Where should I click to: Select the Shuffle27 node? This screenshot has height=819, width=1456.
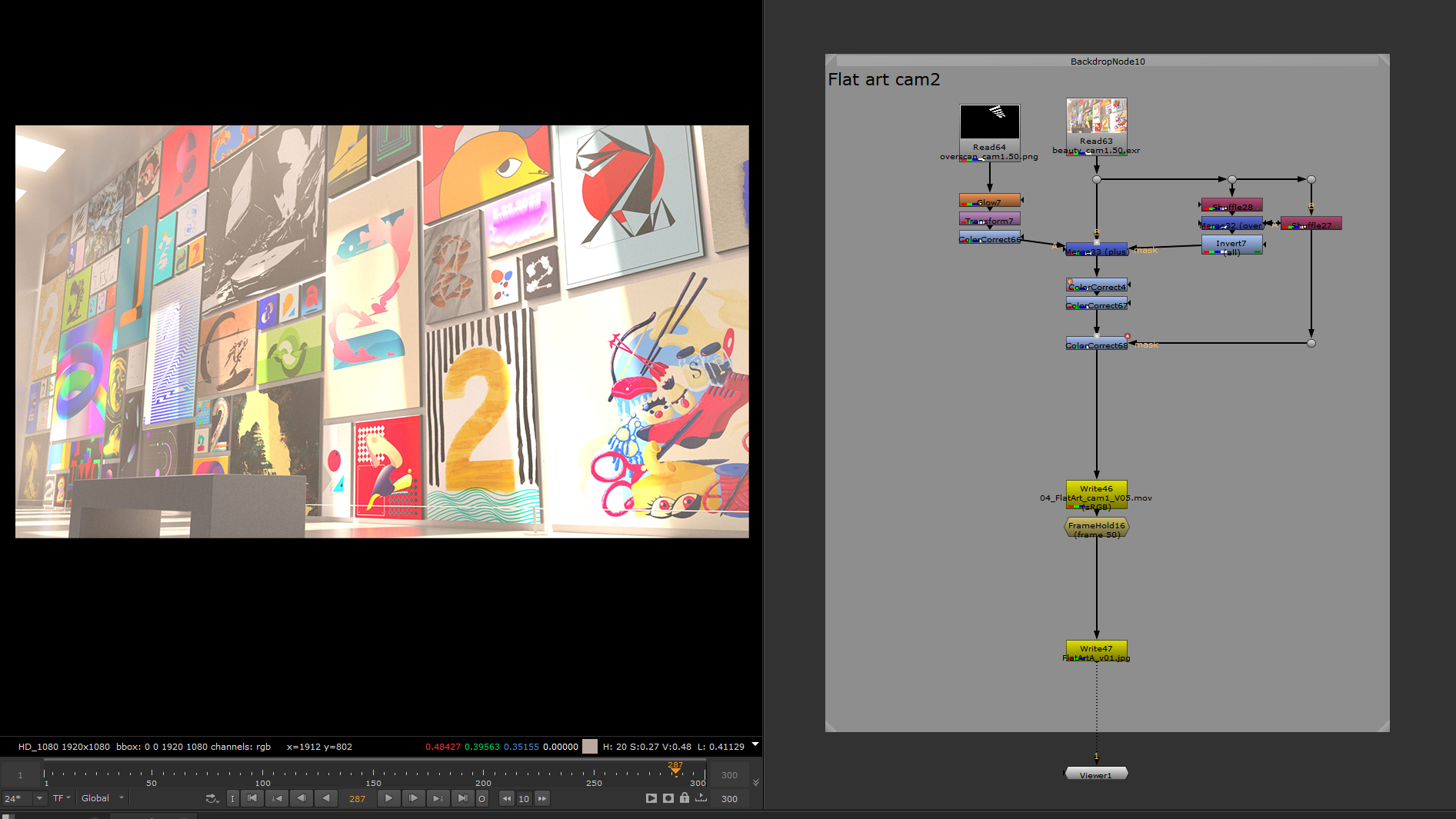point(1311,224)
